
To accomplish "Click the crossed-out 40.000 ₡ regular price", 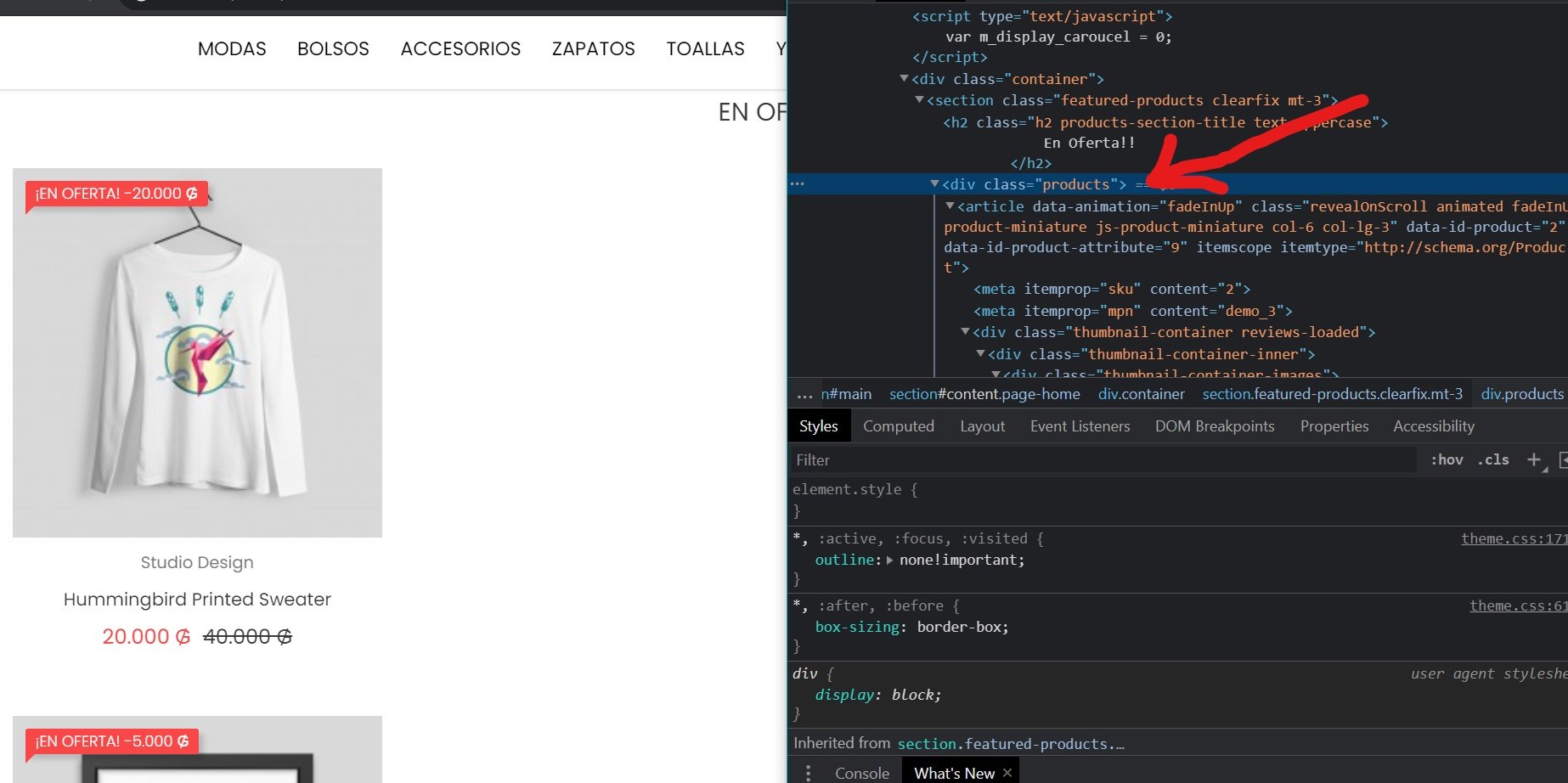I will (247, 637).
